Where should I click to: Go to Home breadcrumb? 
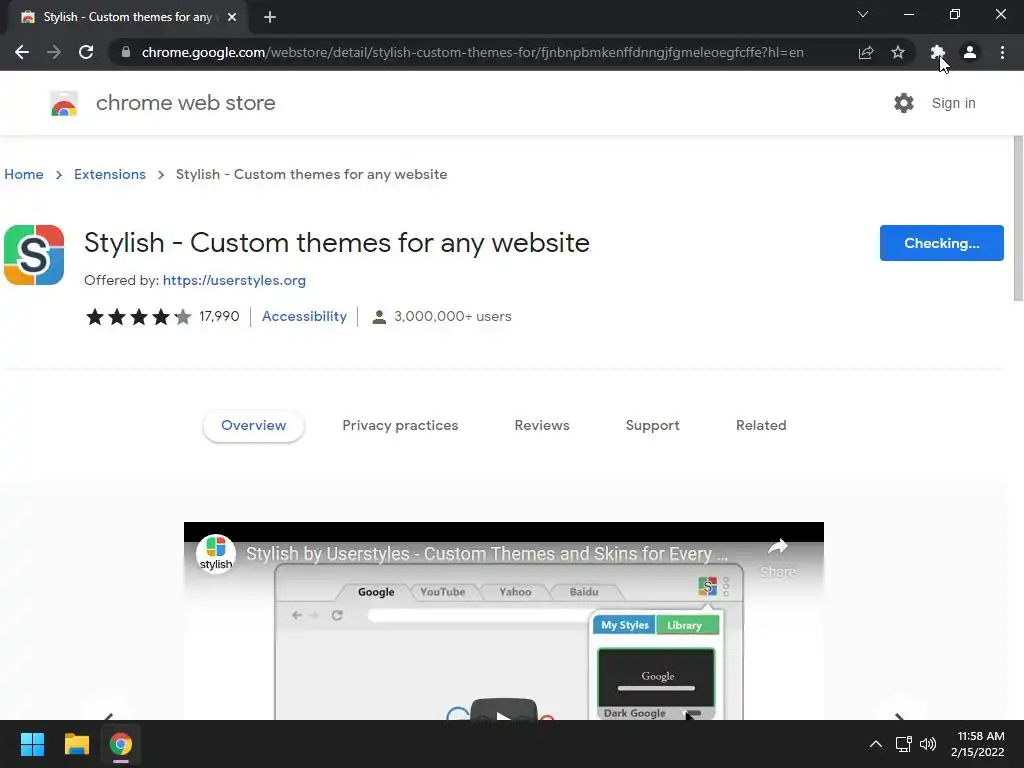(x=24, y=174)
